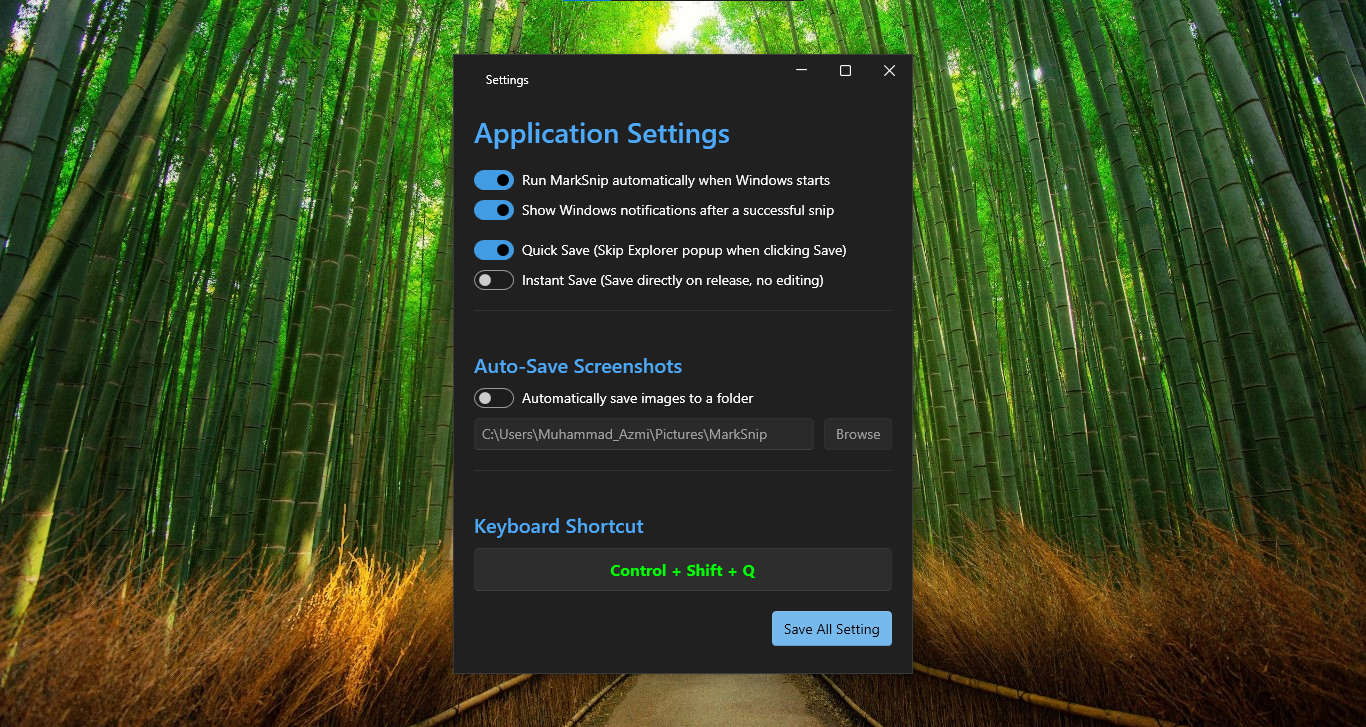Click the Save All Setting button
The width and height of the screenshot is (1366, 727).
coord(832,629)
